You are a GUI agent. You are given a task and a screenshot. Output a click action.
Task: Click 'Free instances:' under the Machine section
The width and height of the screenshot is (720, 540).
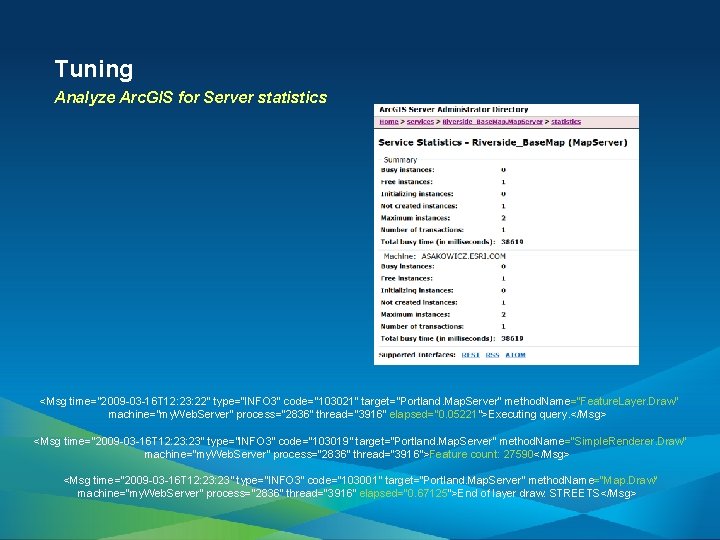coord(406,278)
